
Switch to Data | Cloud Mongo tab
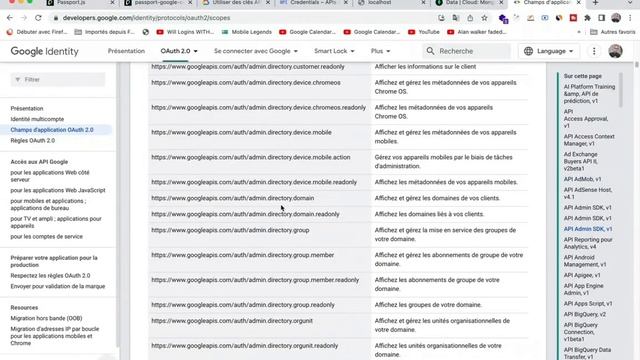click(469, 3)
